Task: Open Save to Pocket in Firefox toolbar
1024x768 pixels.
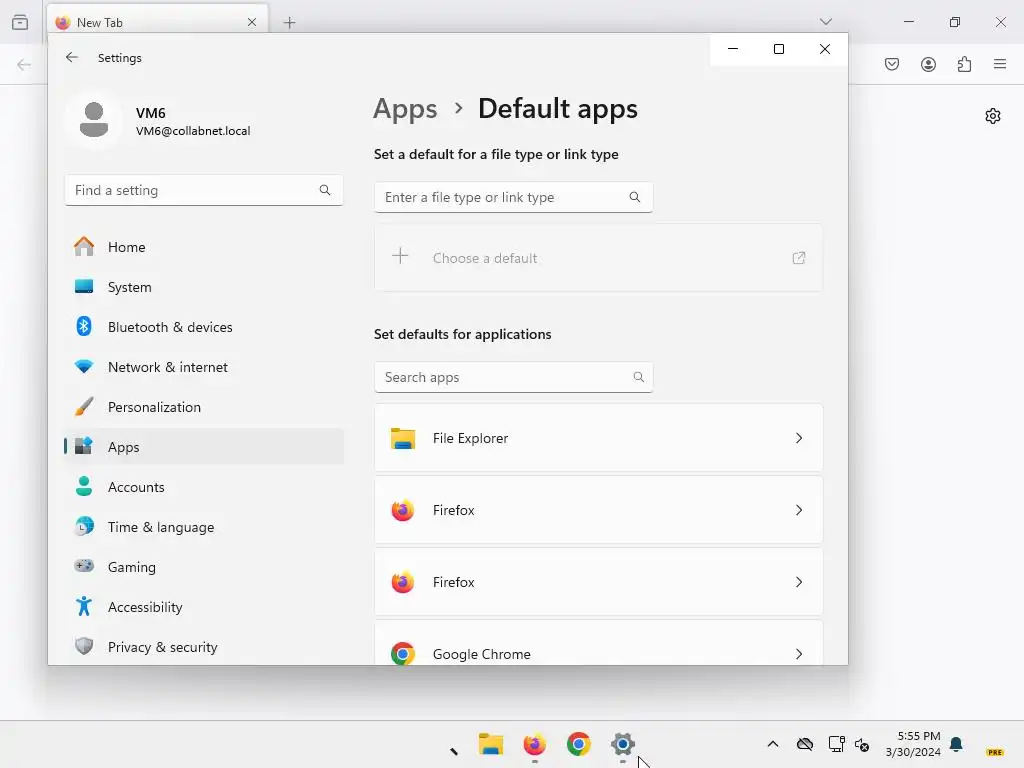Action: (892, 64)
